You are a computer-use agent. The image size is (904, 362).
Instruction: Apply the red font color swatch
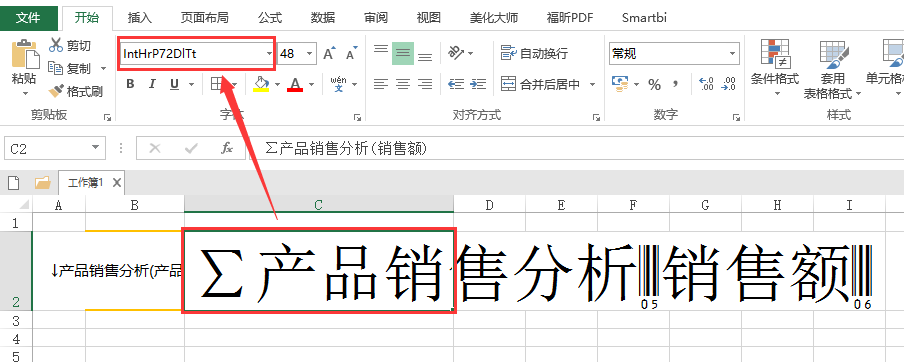click(x=296, y=85)
